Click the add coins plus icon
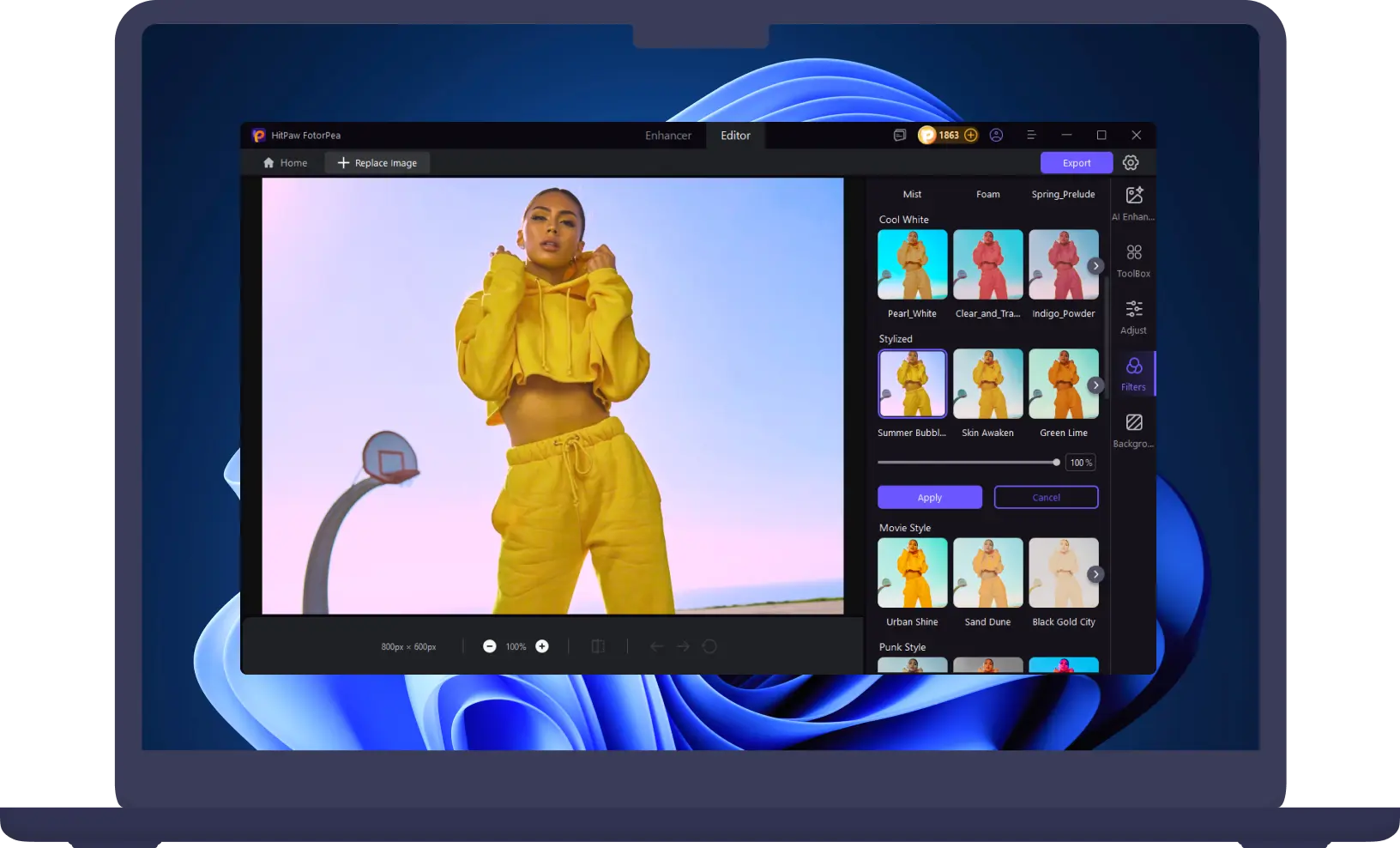Viewport: 1400px width, 848px height. tap(970, 136)
